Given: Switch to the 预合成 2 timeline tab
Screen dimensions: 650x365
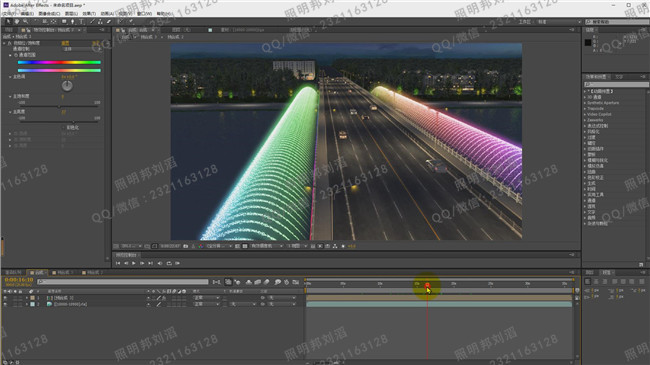Looking at the screenshot, I should (92, 273).
